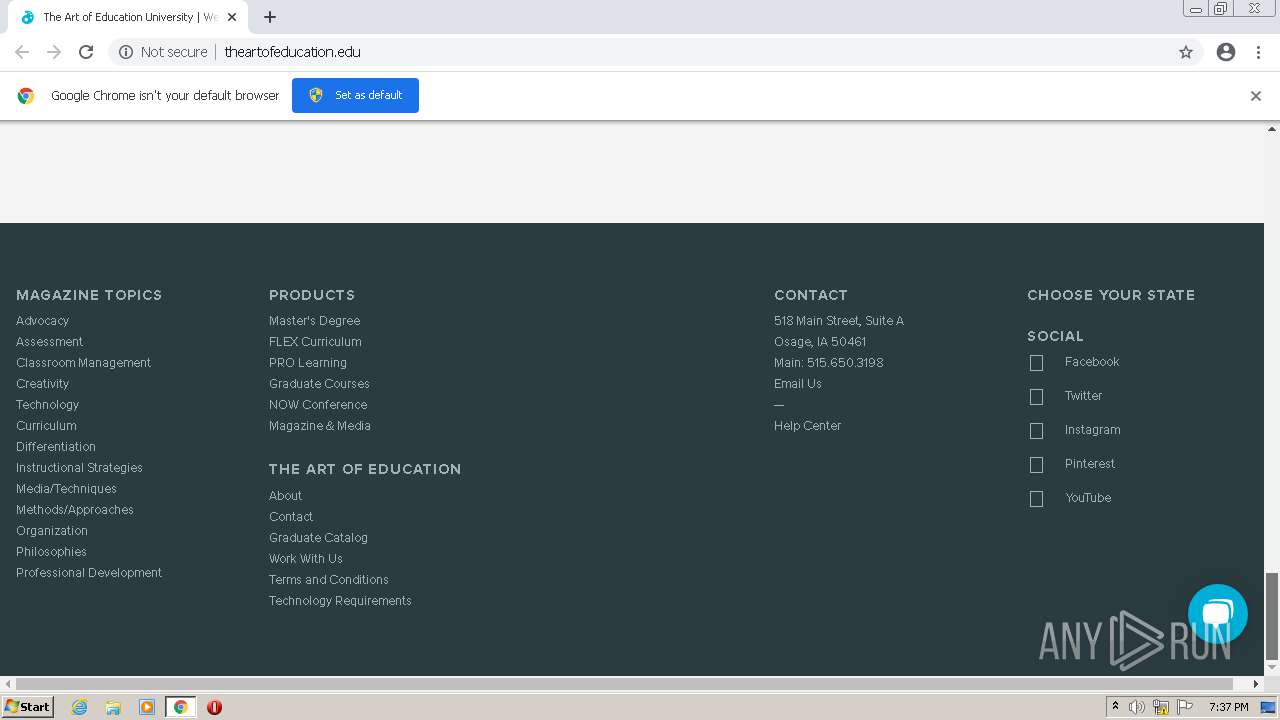Open the Philosophies topic link
This screenshot has height=720, width=1280.
tap(51, 552)
